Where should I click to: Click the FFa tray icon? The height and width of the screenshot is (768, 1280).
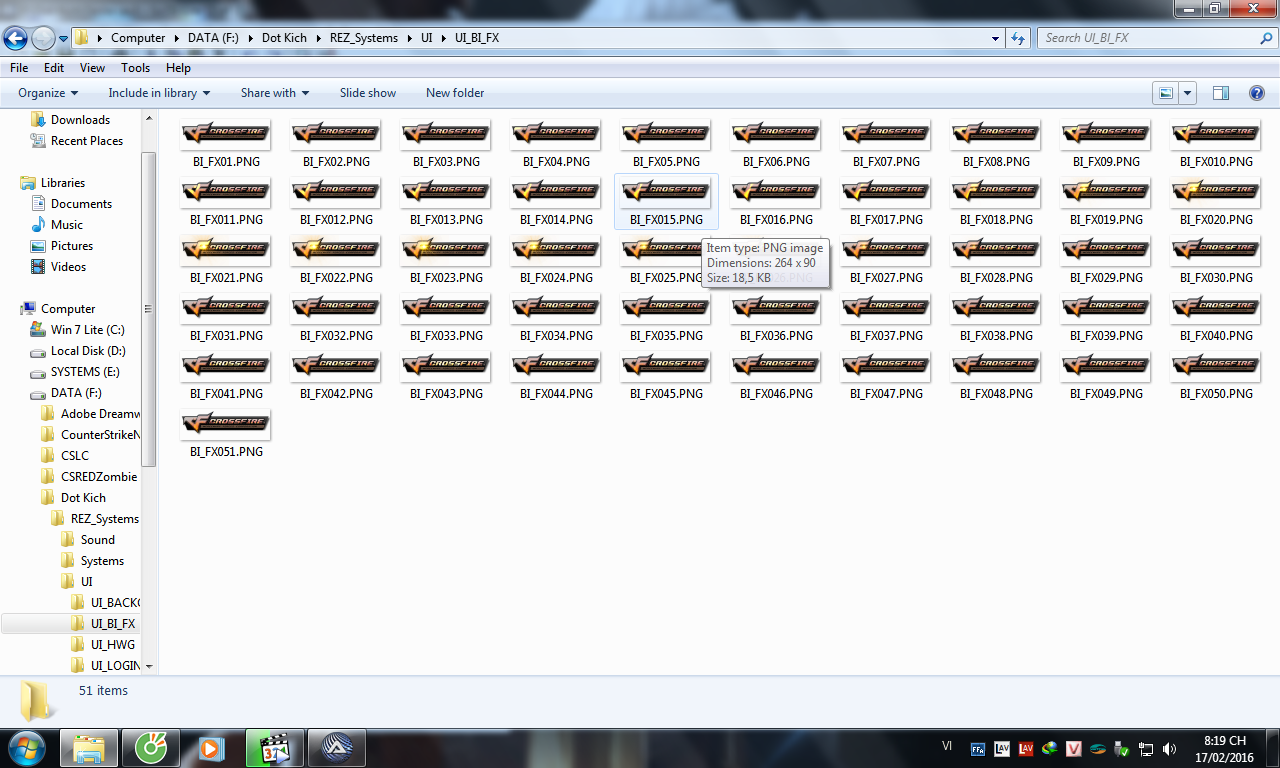(978, 748)
